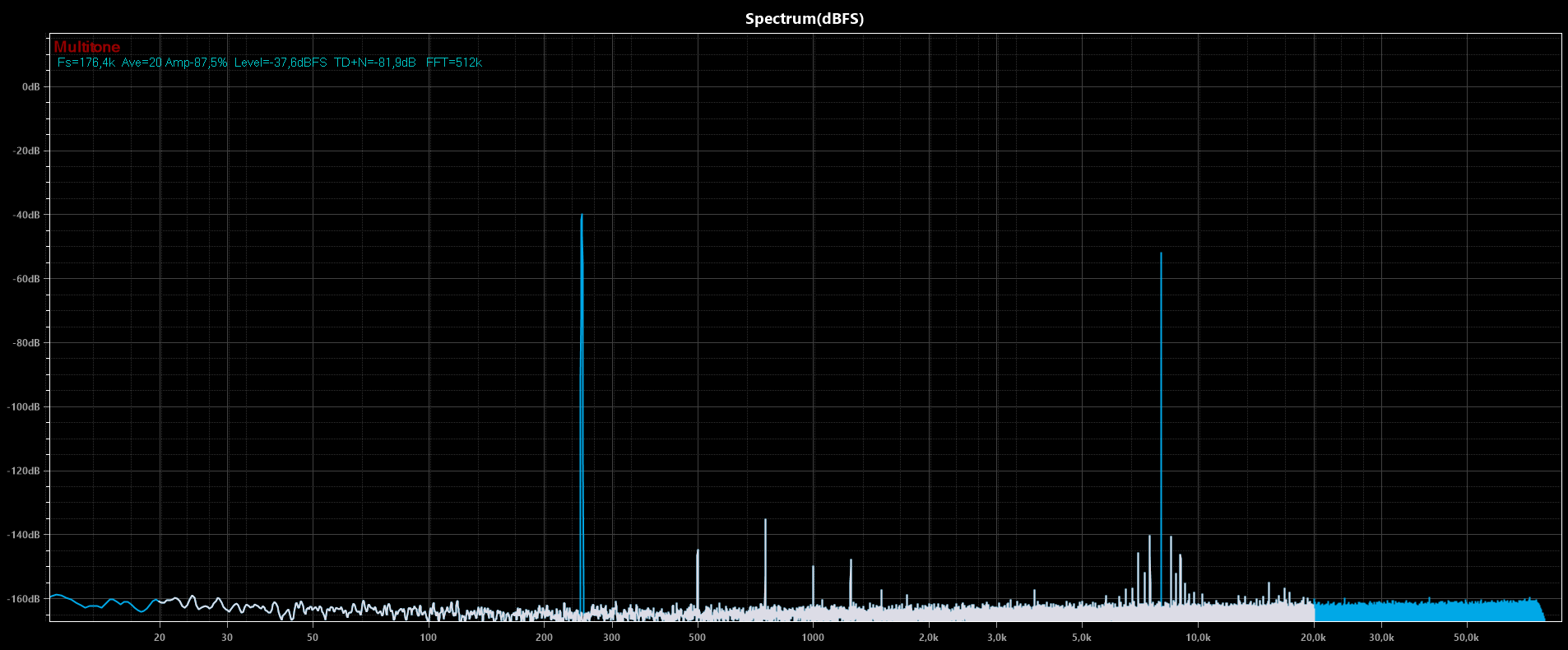This screenshot has width=1568, height=650.
Task: Click the 50,0k frequency axis label
Action: coord(1466,638)
